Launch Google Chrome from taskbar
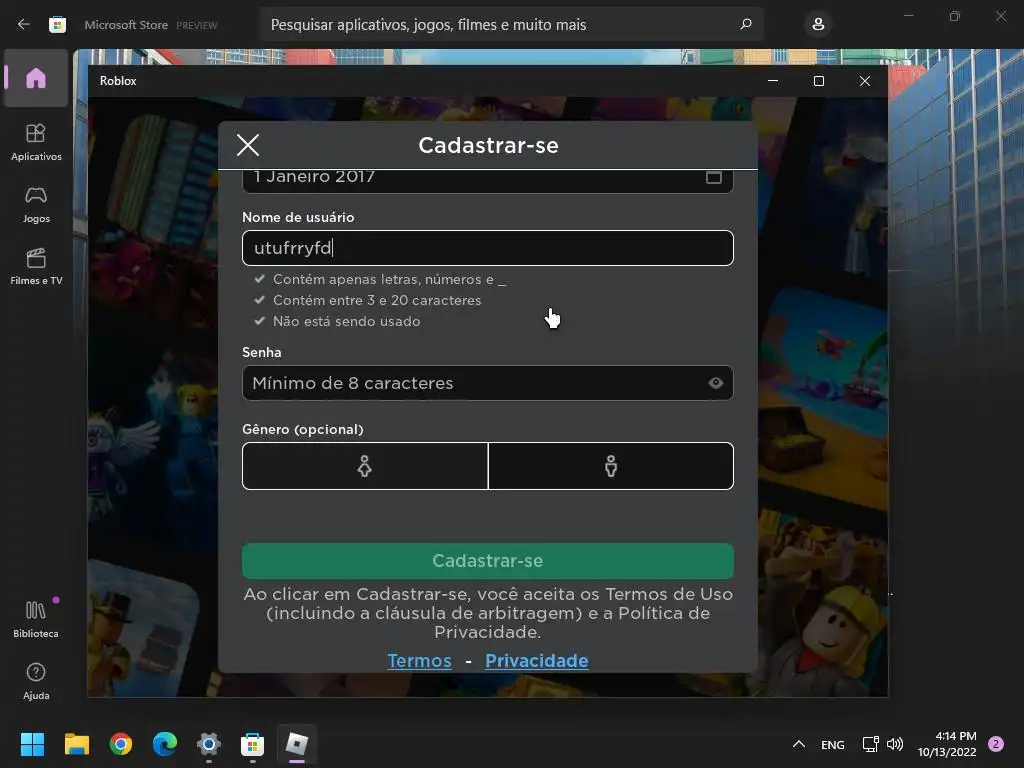1024x768 pixels. pos(121,744)
